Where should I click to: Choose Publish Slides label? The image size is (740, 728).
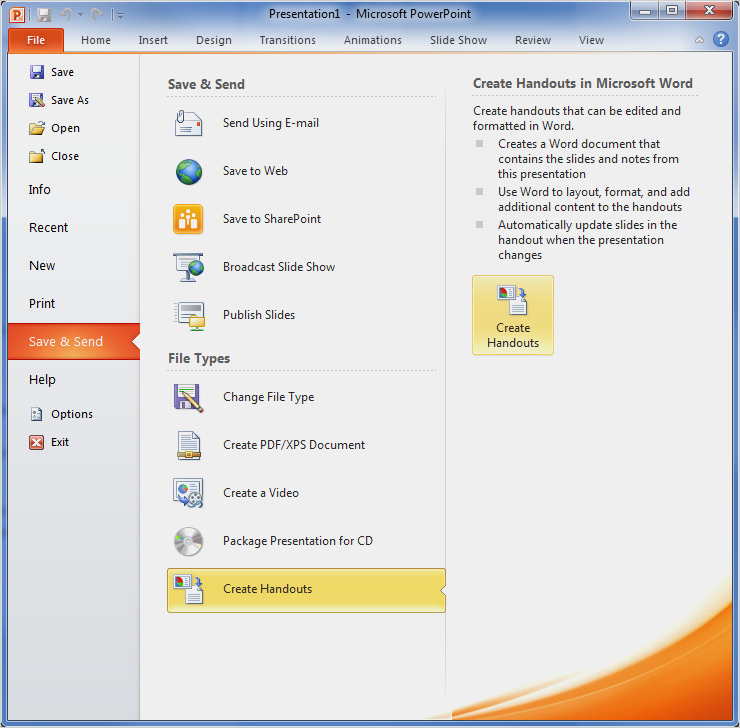(x=259, y=315)
